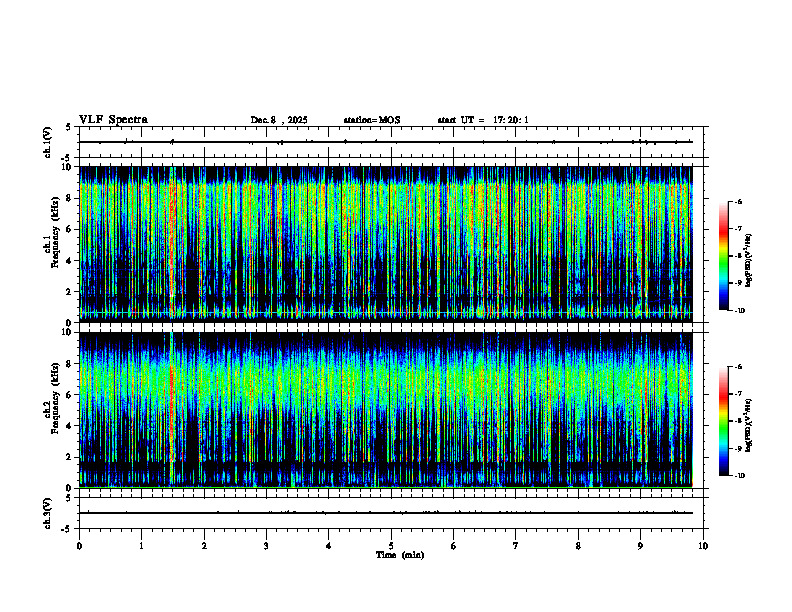Screen dimensions: 792x612
Task: Click the "0" tick on the time axis
Action: point(79,546)
